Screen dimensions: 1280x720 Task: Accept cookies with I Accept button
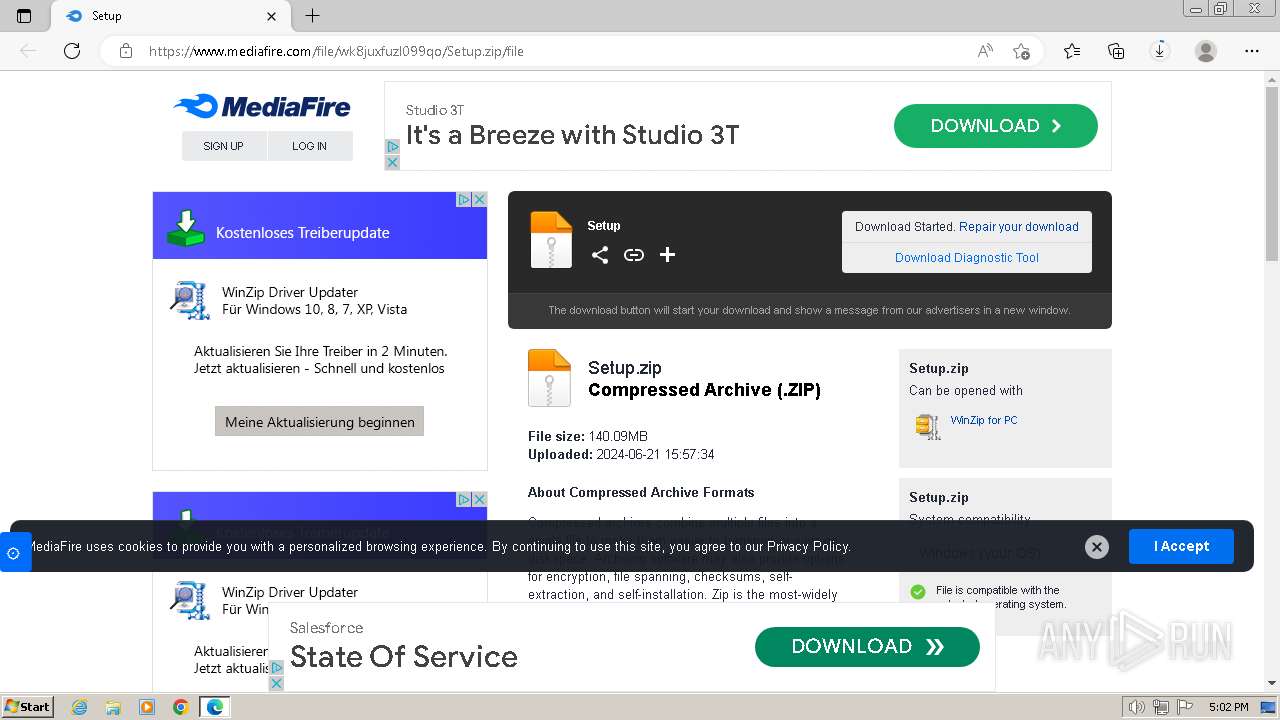(1181, 546)
